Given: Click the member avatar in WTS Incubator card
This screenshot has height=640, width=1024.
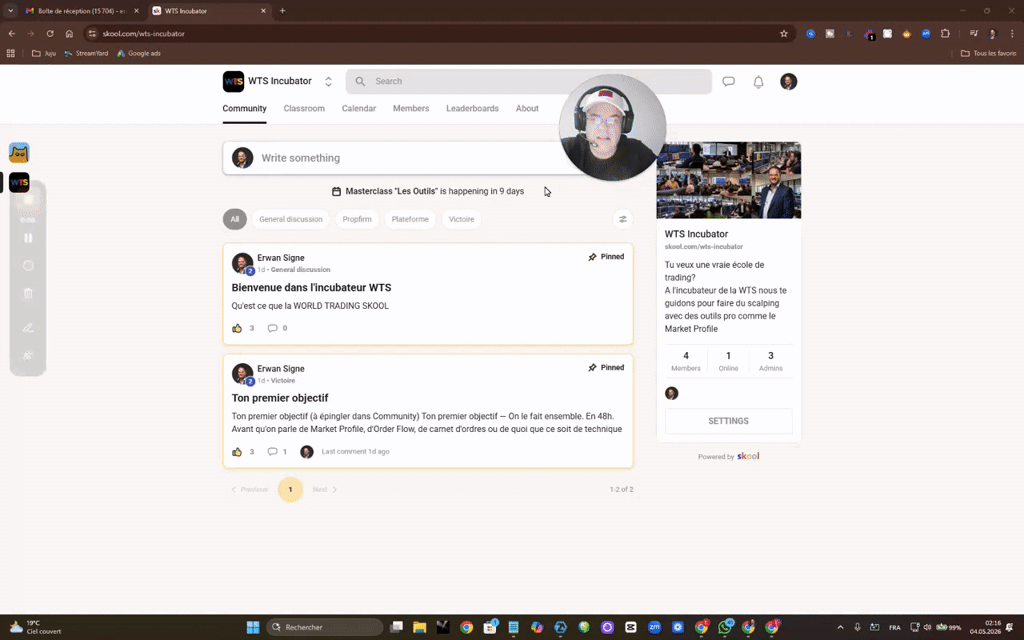Looking at the screenshot, I should click(671, 393).
